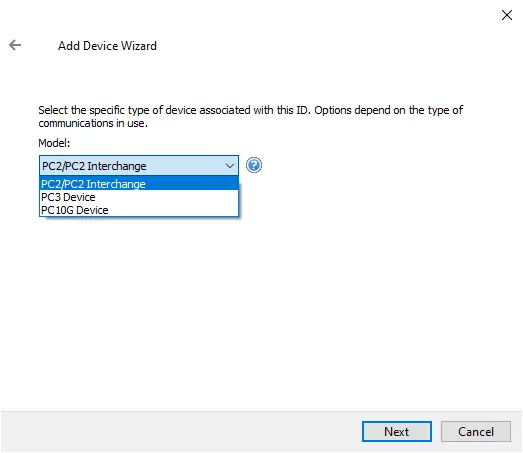Set the model to PC10G Device
Image resolution: width=523 pixels, height=453 pixels.
click(139, 210)
